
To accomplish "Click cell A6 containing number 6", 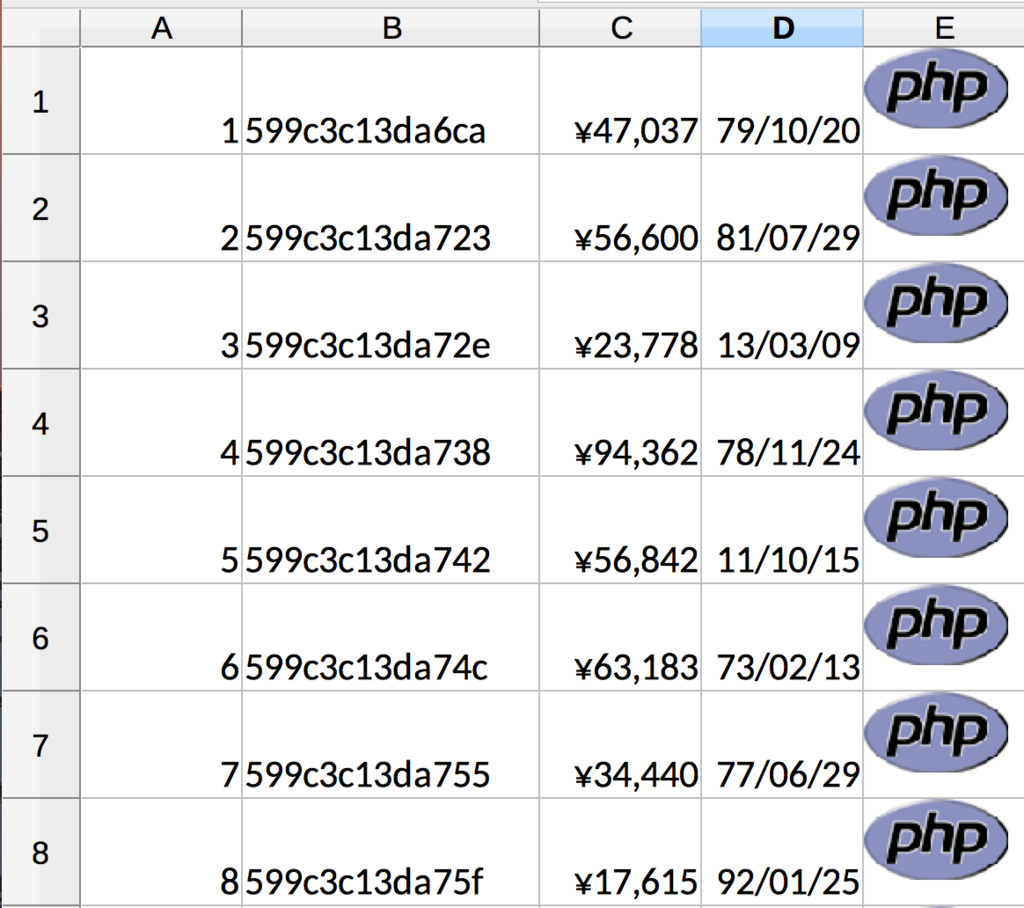I will tap(161, 638).
